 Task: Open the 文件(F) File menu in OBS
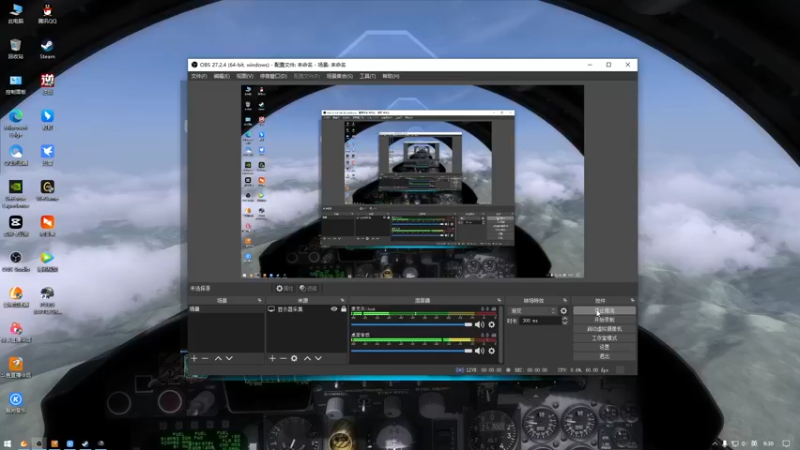(x=199, y=76)
